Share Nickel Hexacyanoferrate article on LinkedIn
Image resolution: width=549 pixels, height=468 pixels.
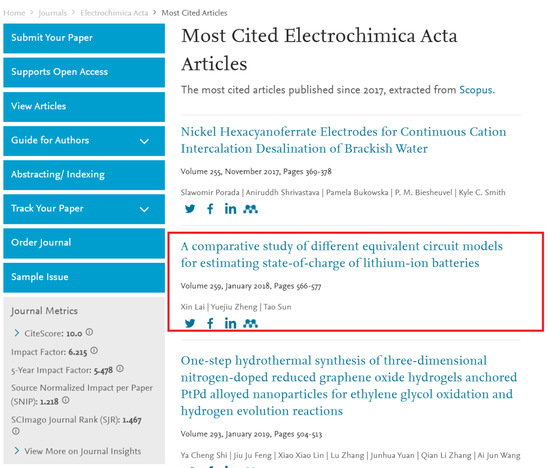tap(230, 209)
